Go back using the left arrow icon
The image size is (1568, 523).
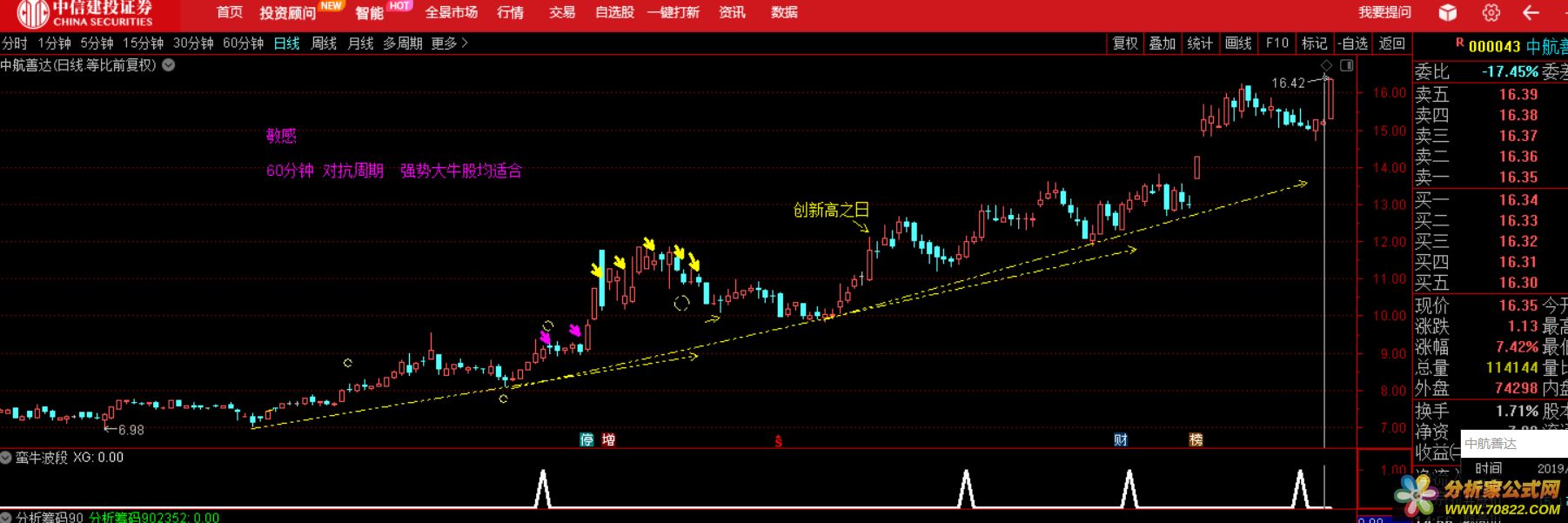1531,12
